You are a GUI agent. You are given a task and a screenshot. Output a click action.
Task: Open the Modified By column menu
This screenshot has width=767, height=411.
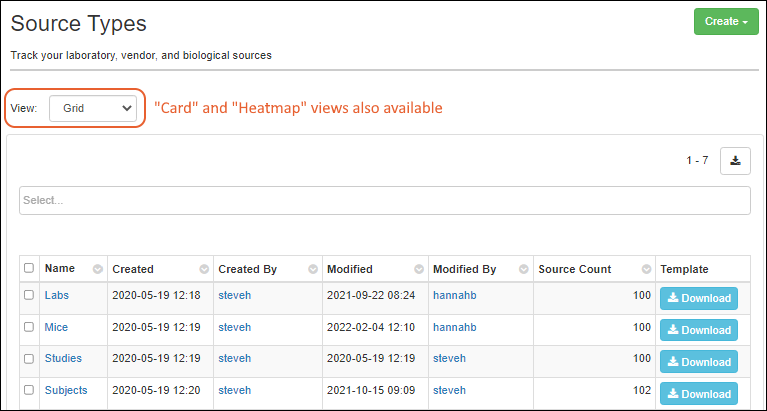523,269
